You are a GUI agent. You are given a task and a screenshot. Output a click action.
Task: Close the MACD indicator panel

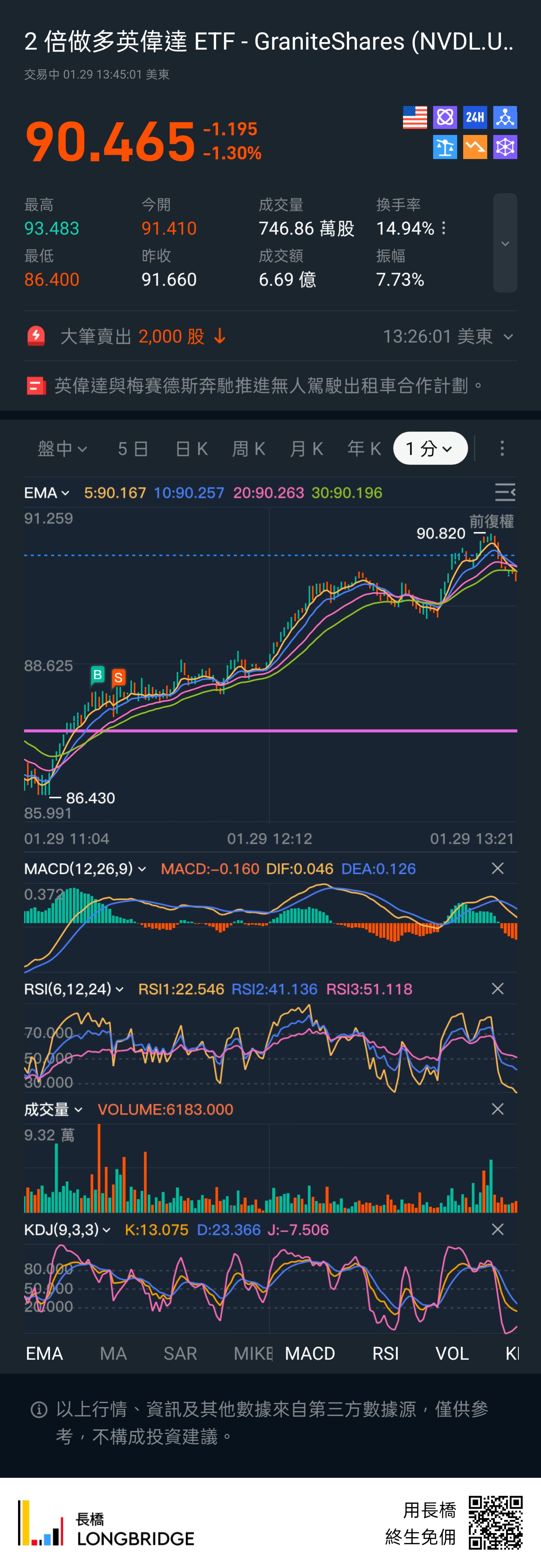(497, 869)
